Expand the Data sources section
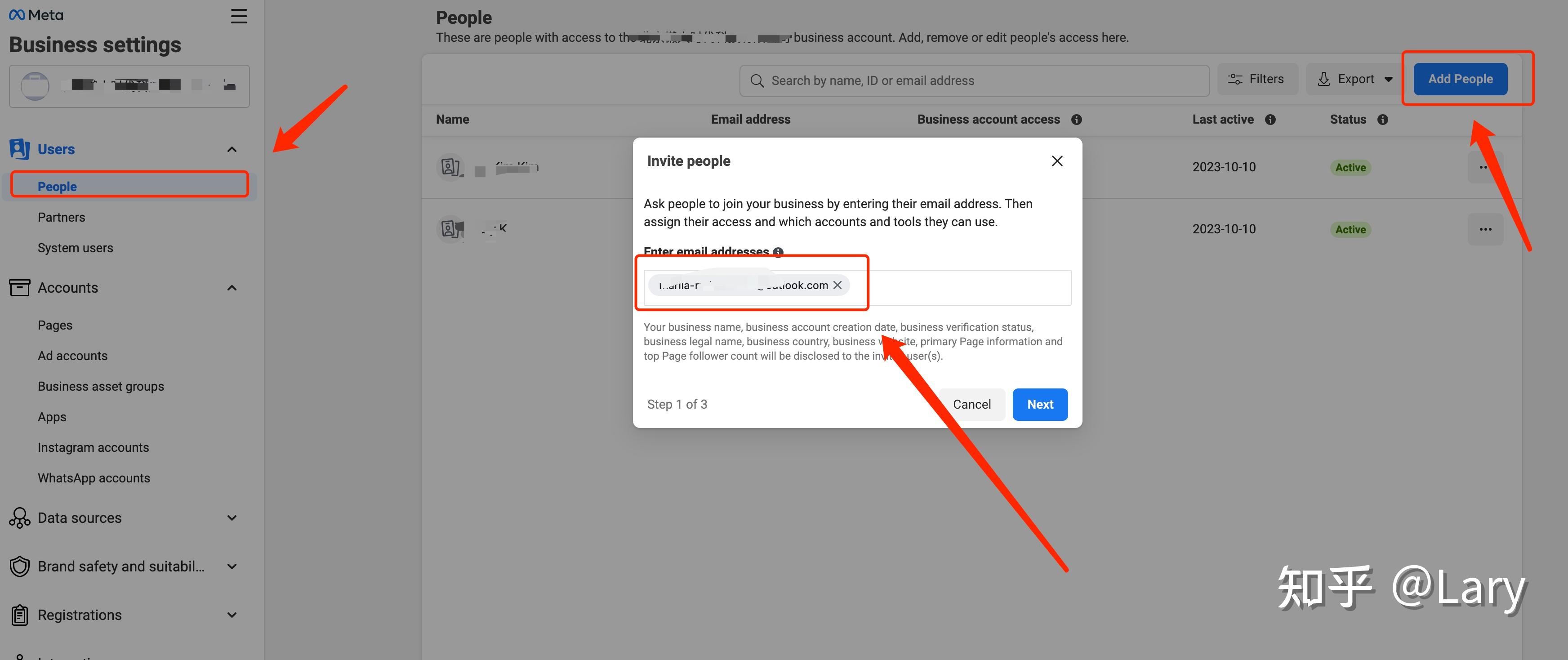This screenshot has height=660, width=1568. [x=232, y=518]
